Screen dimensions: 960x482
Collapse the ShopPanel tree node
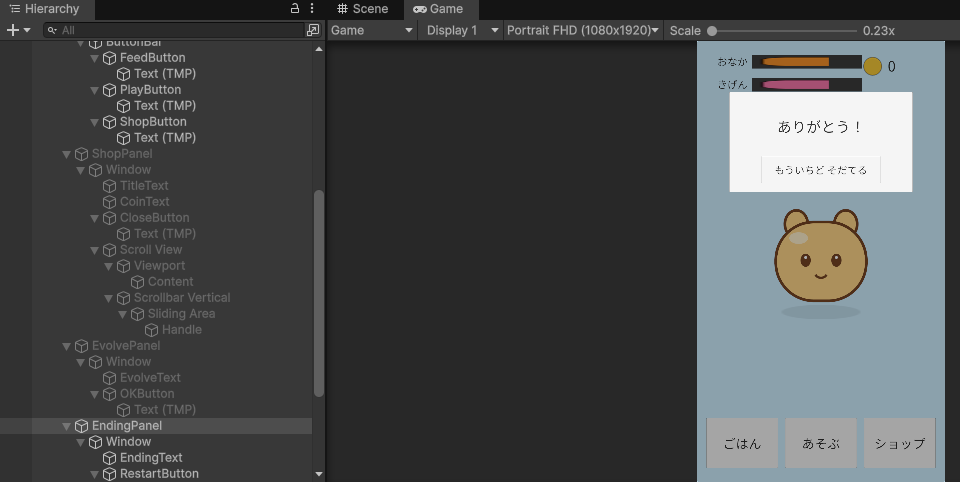coord(66,154)
